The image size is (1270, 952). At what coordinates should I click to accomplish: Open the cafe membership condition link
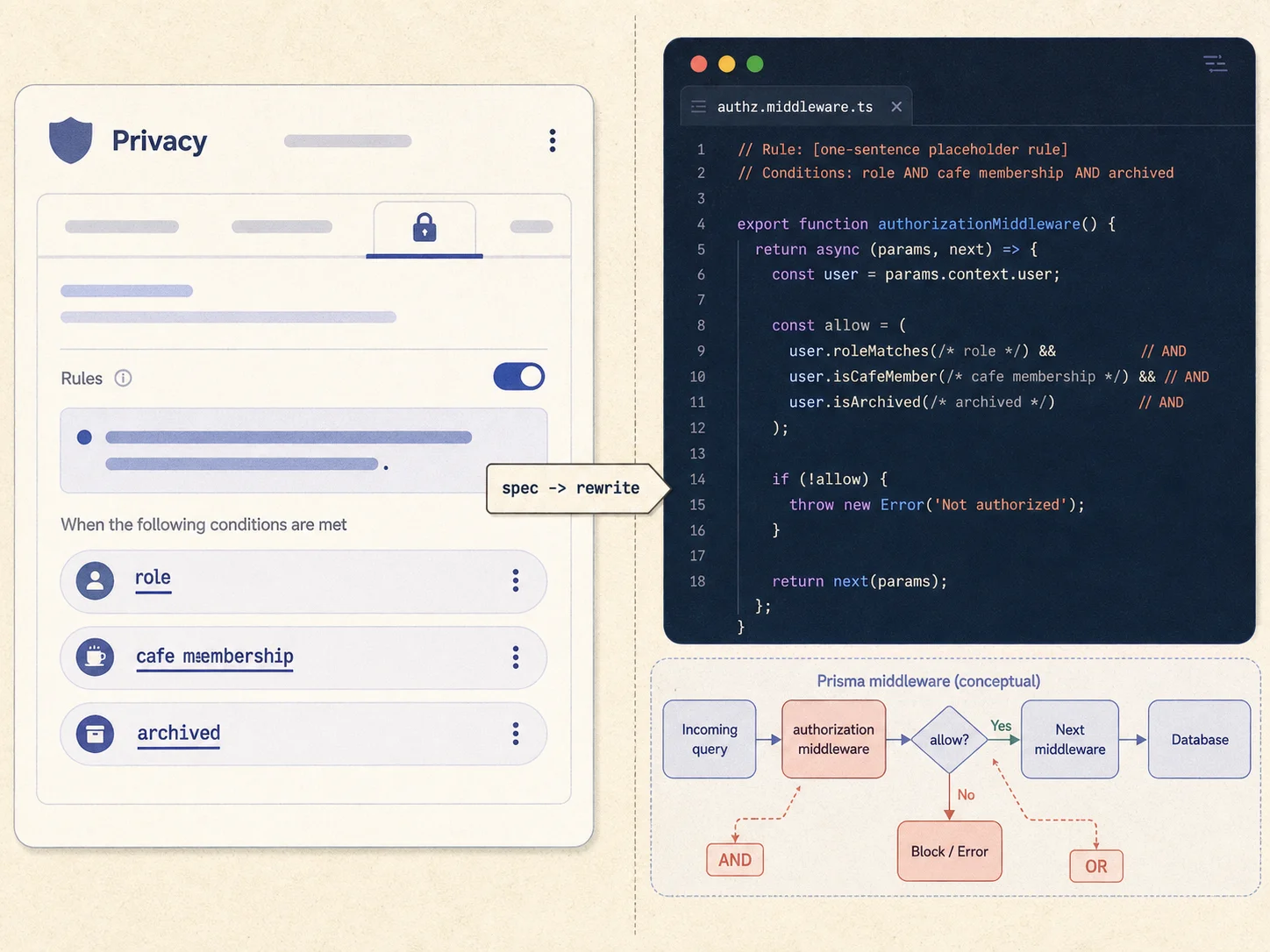pyautogui.click(x=215, y=657)
